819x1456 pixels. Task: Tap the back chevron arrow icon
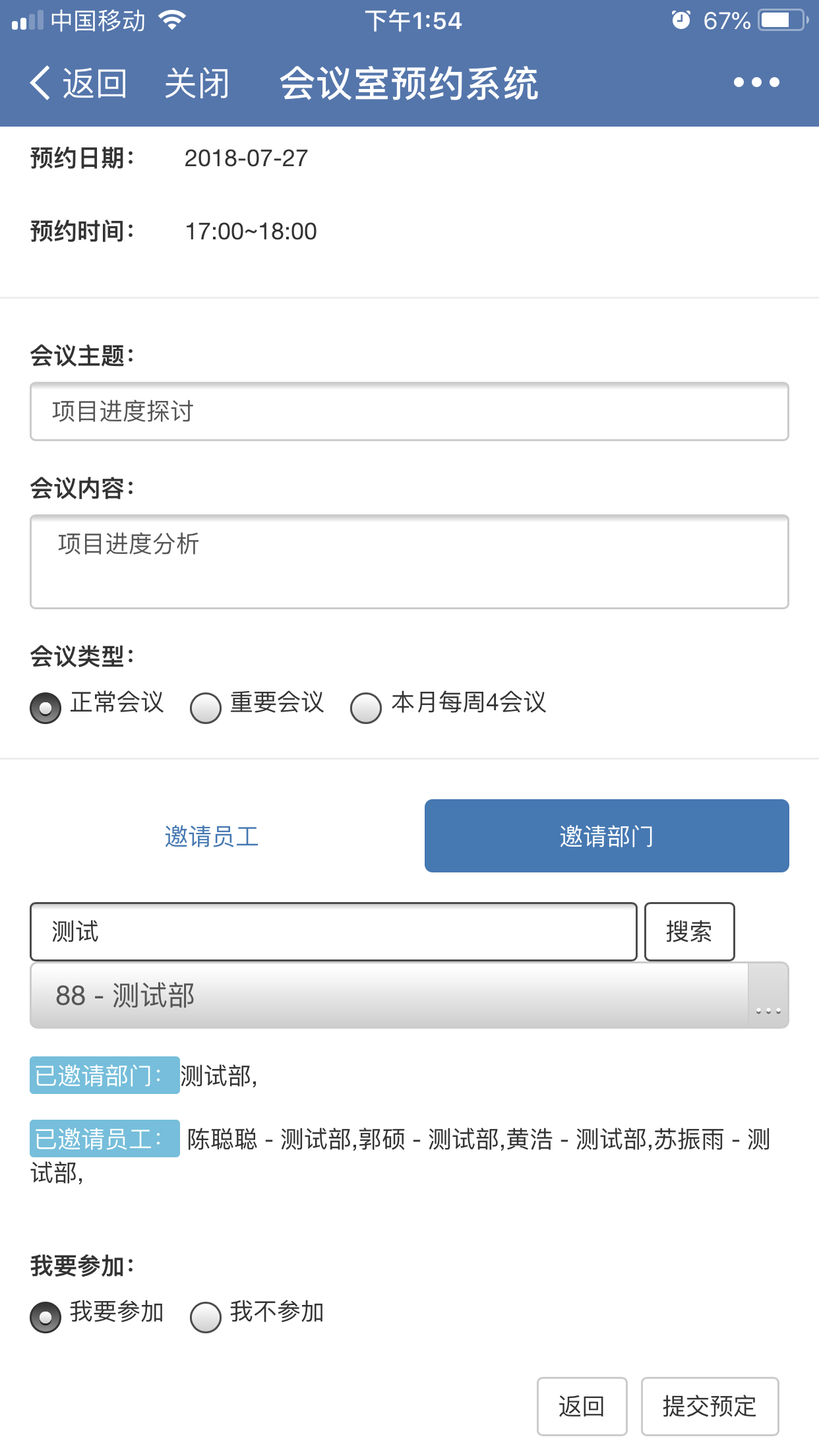pyautogui.click(x=41, y=84)
